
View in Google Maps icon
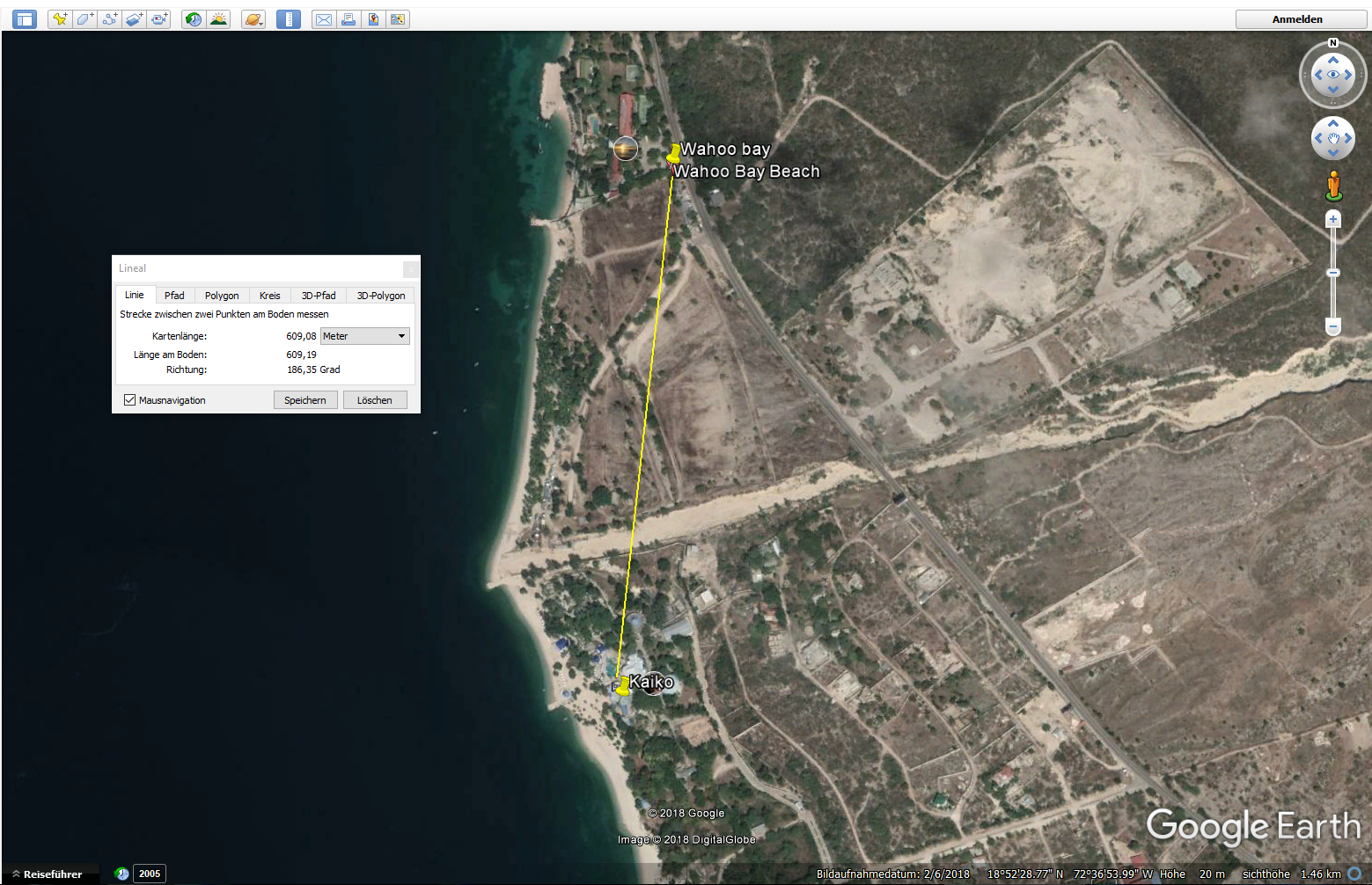(x=398, y=18)
